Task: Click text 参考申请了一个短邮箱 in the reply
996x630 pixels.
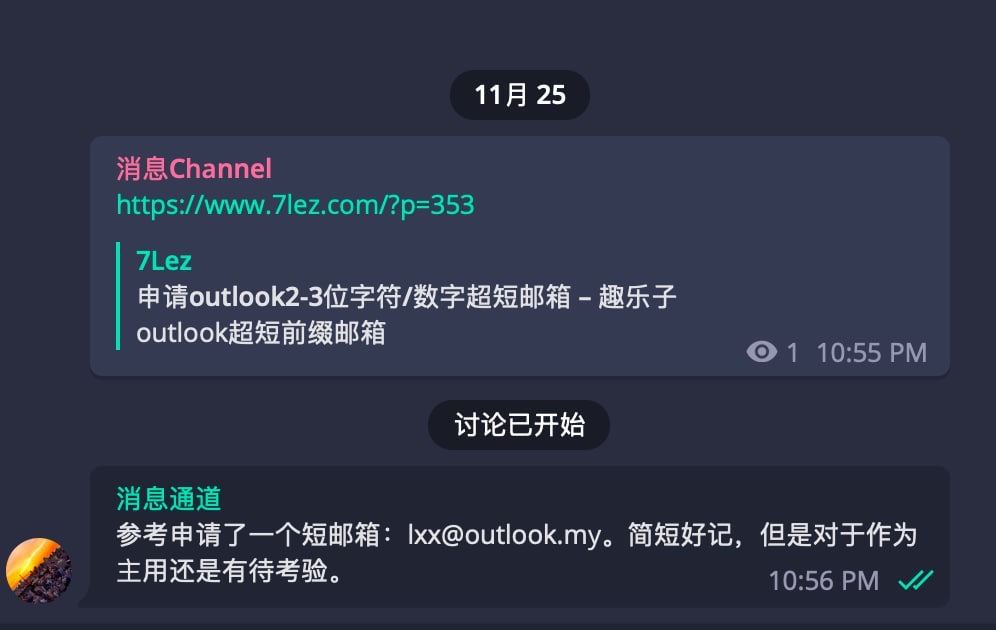Action: (248, 535)
